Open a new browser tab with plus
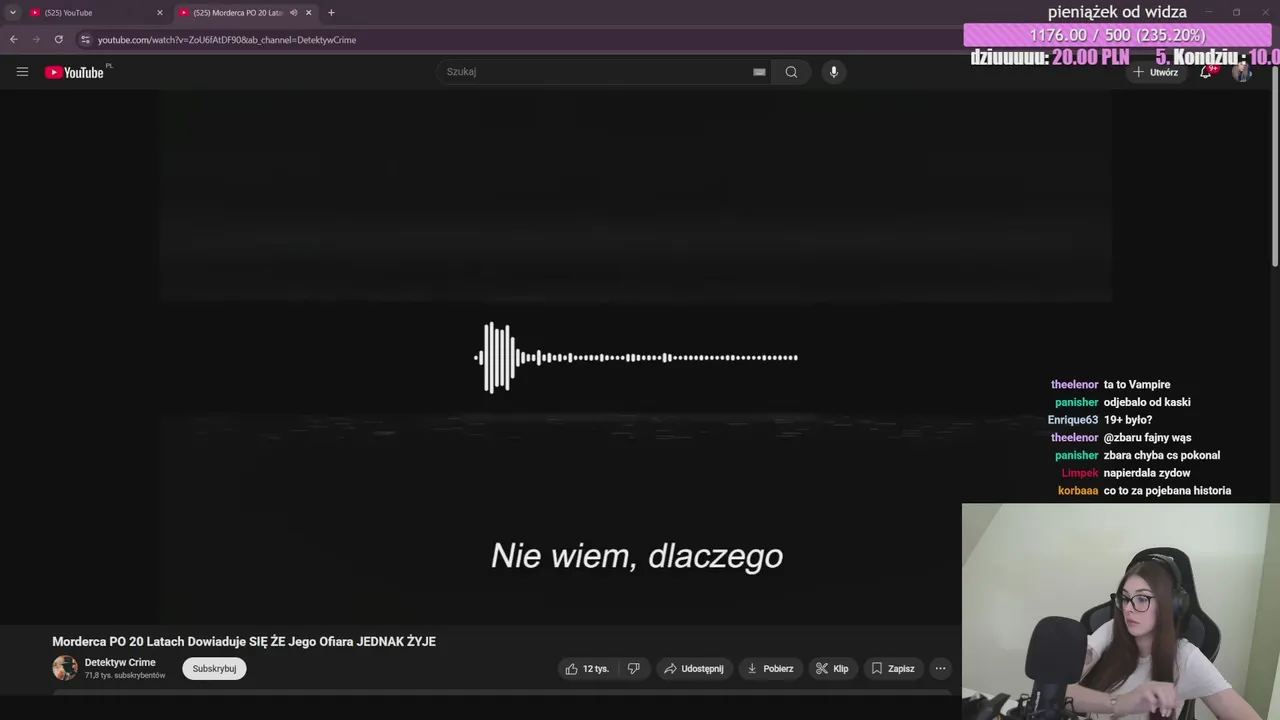Viewport: 1280px width, 720px height. (331, 13)
